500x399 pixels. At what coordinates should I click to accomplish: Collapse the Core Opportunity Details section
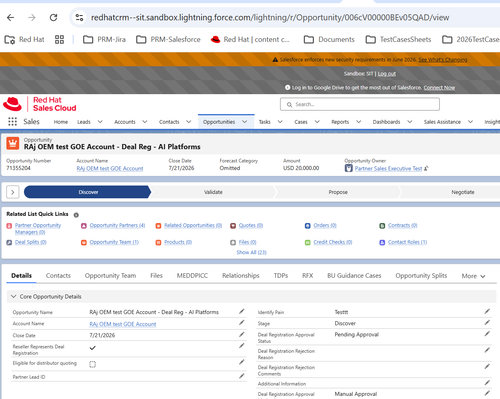[14, 296]
